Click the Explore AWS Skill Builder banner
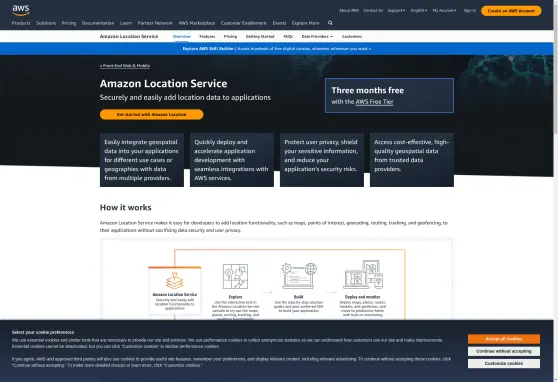This screenshot has width=558, height=382. coord(277,48)
